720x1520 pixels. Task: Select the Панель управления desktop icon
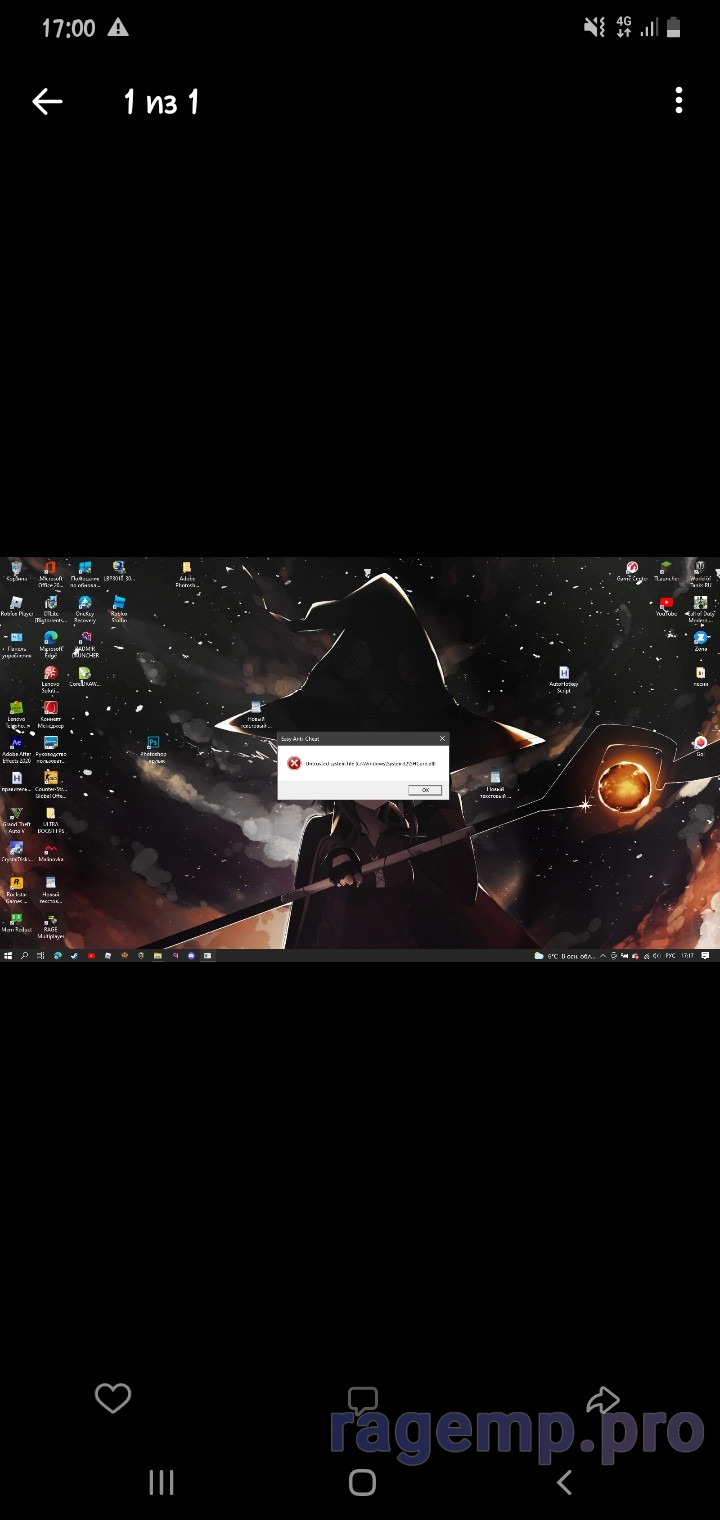[x=17, y=644]
